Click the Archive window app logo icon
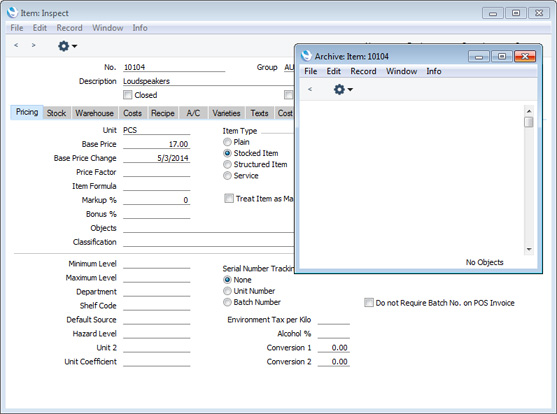This screenshot has height=414, width=557. point(306,56)
